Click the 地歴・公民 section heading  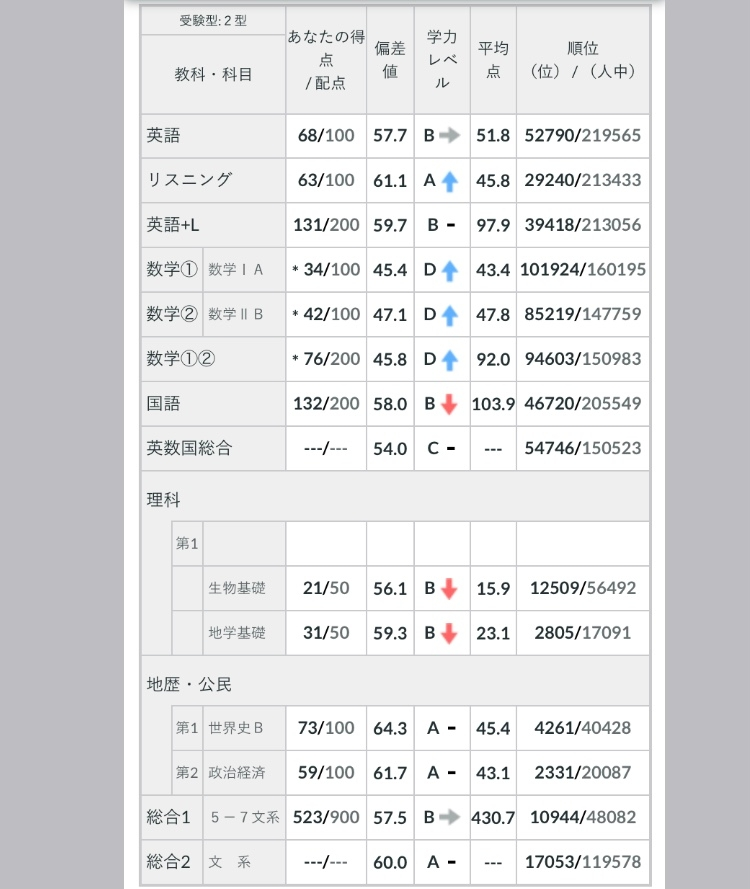tap(189, 685)
